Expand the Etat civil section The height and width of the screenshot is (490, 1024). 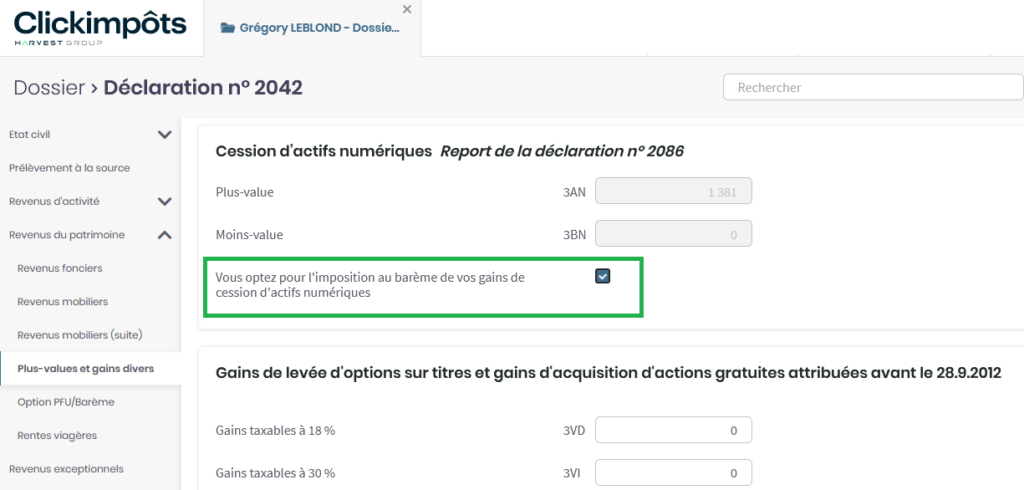click(165, 134)
